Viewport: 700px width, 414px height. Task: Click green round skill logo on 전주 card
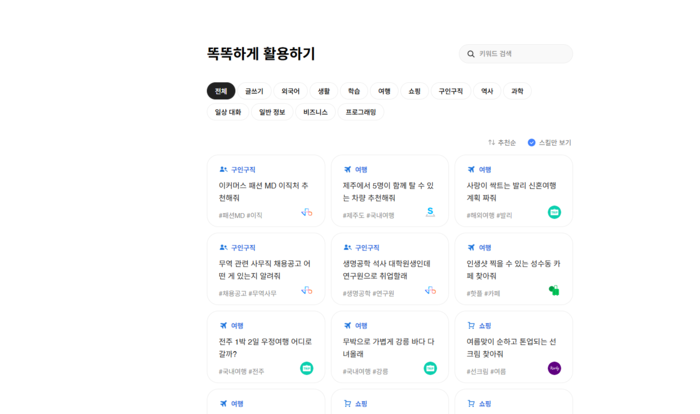(307, 368)
